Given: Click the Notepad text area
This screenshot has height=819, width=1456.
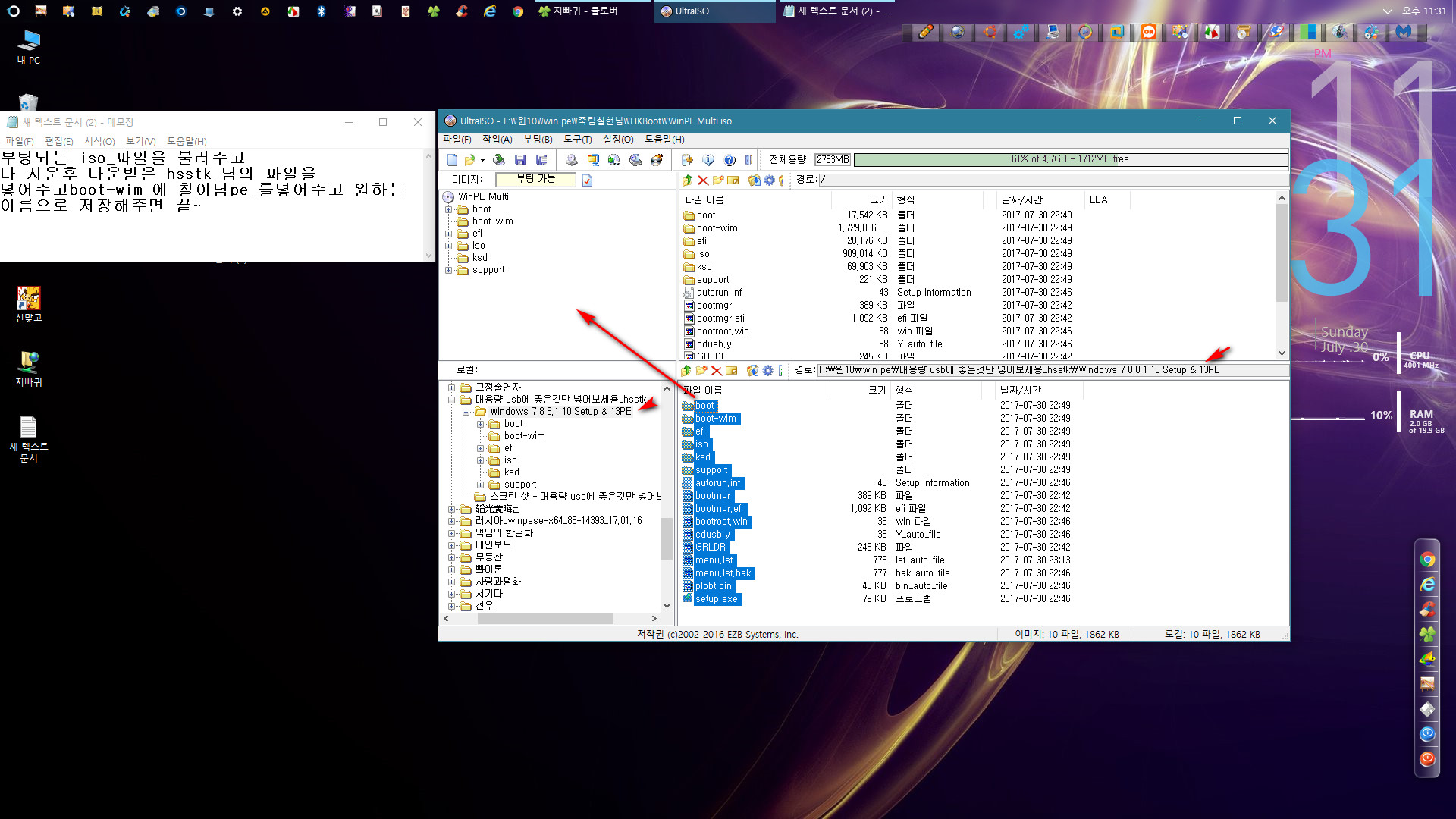Looking at the screenshot, I should click(x=212, y=205).
